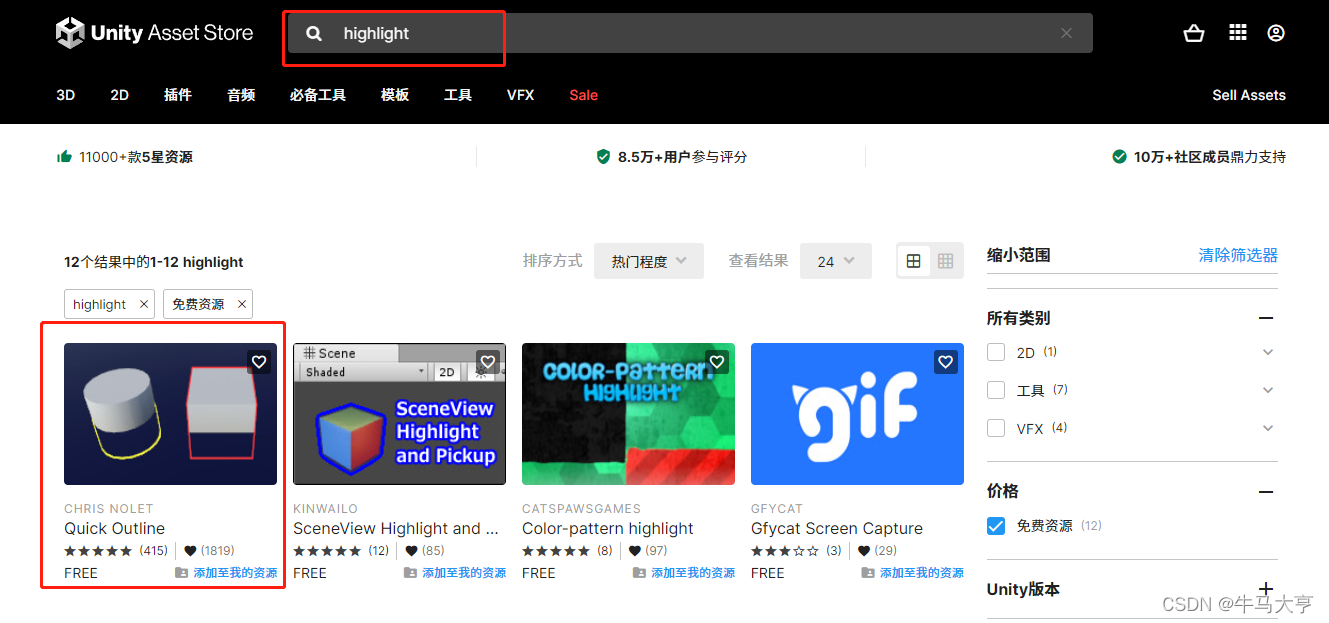Open the Quick Outline thumbnail
Screen dimensions: 1329x623
[x=170, y=414]
